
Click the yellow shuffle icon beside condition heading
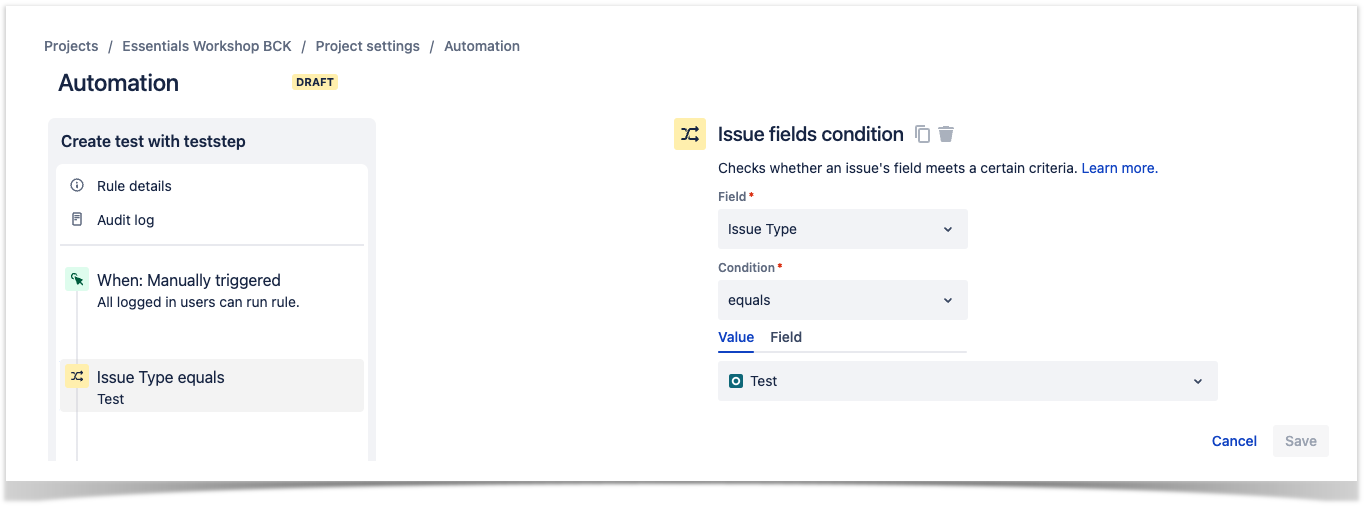point(690,134)
